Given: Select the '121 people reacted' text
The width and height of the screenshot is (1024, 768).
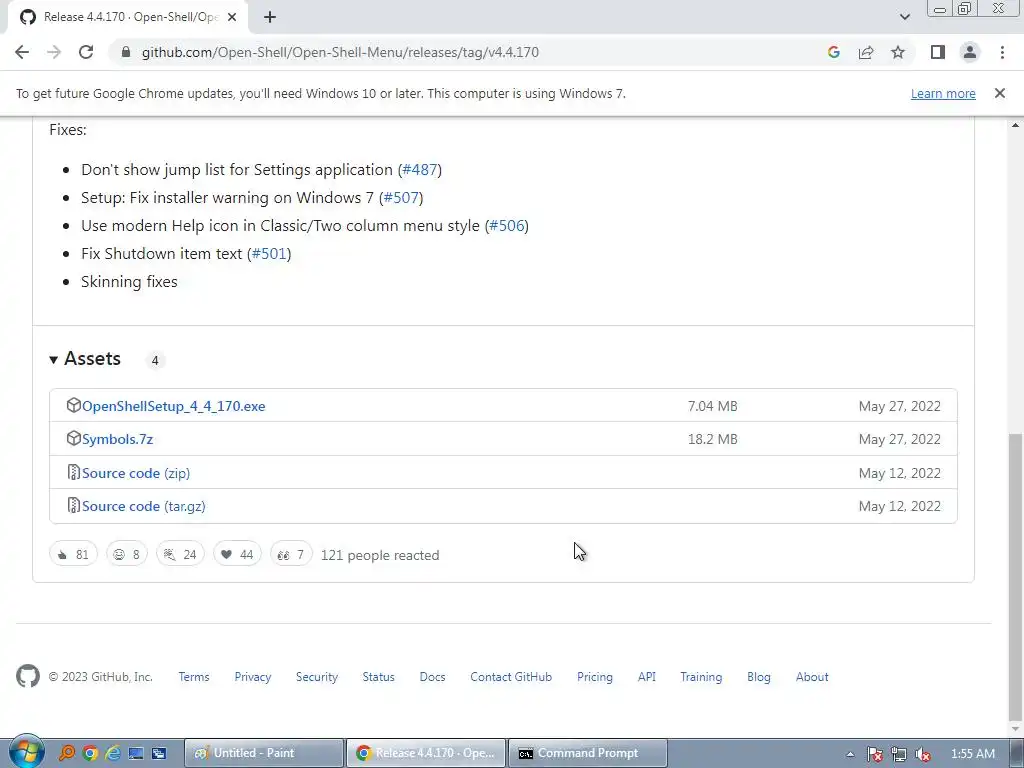Looking at the screenshot, I should 380,556.
